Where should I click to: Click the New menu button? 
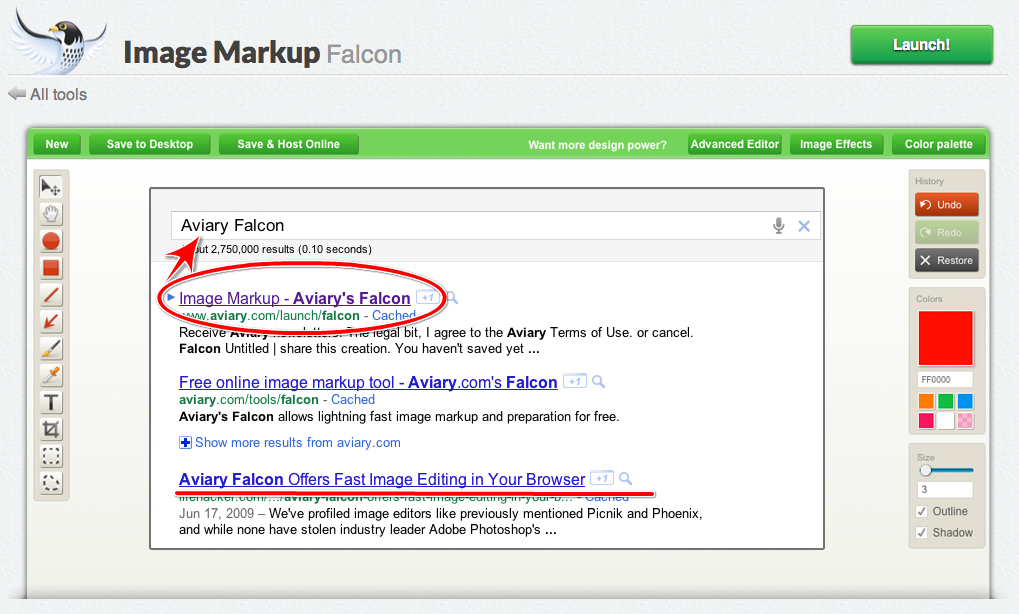(57, 144)
